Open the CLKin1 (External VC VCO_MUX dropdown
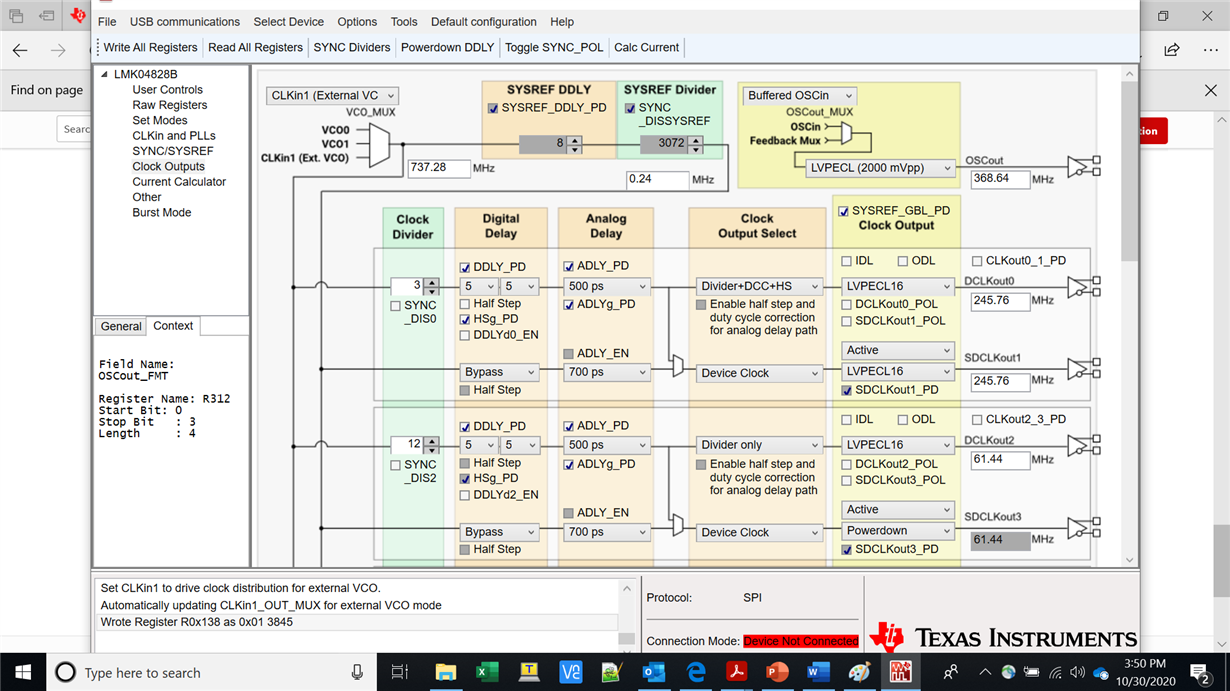The height and width of the screenshot is (691, 1230). click(333, 96)
